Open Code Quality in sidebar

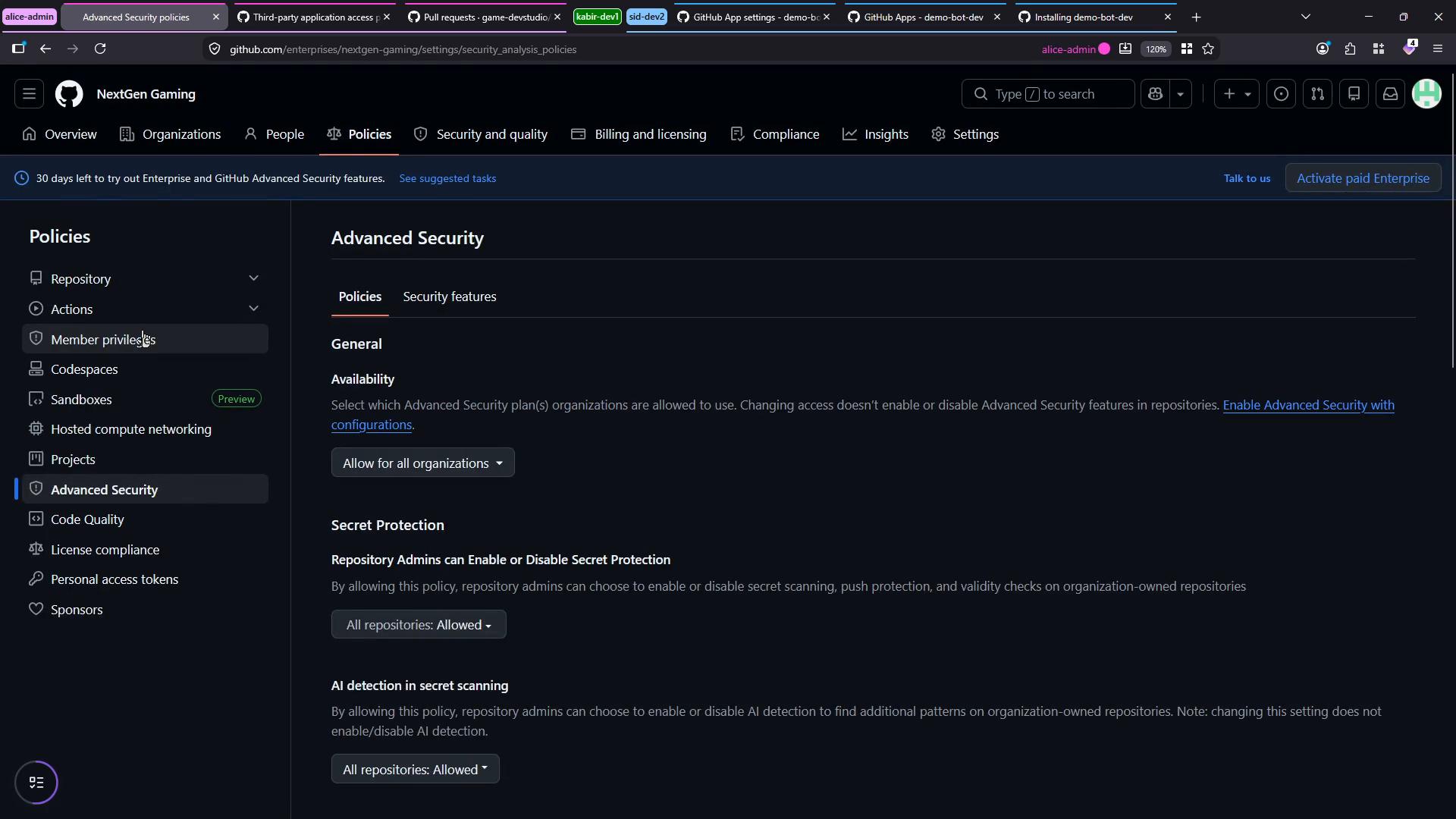145,519
